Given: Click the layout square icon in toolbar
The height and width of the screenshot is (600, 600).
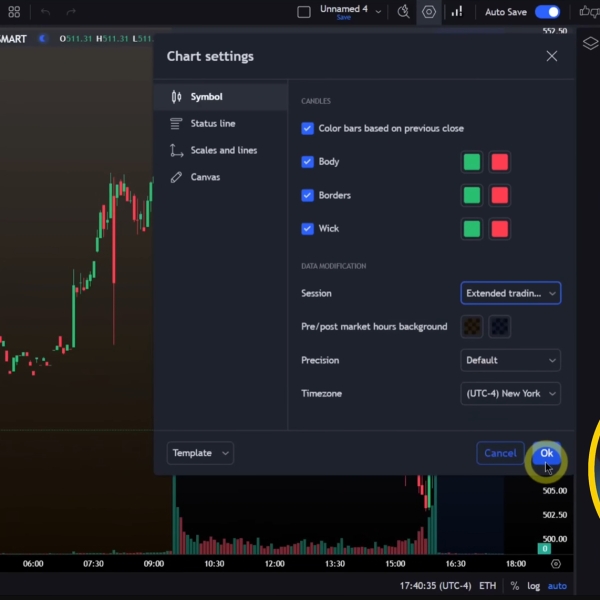Looking at the screenshot, I should click(x=304, y=12).
